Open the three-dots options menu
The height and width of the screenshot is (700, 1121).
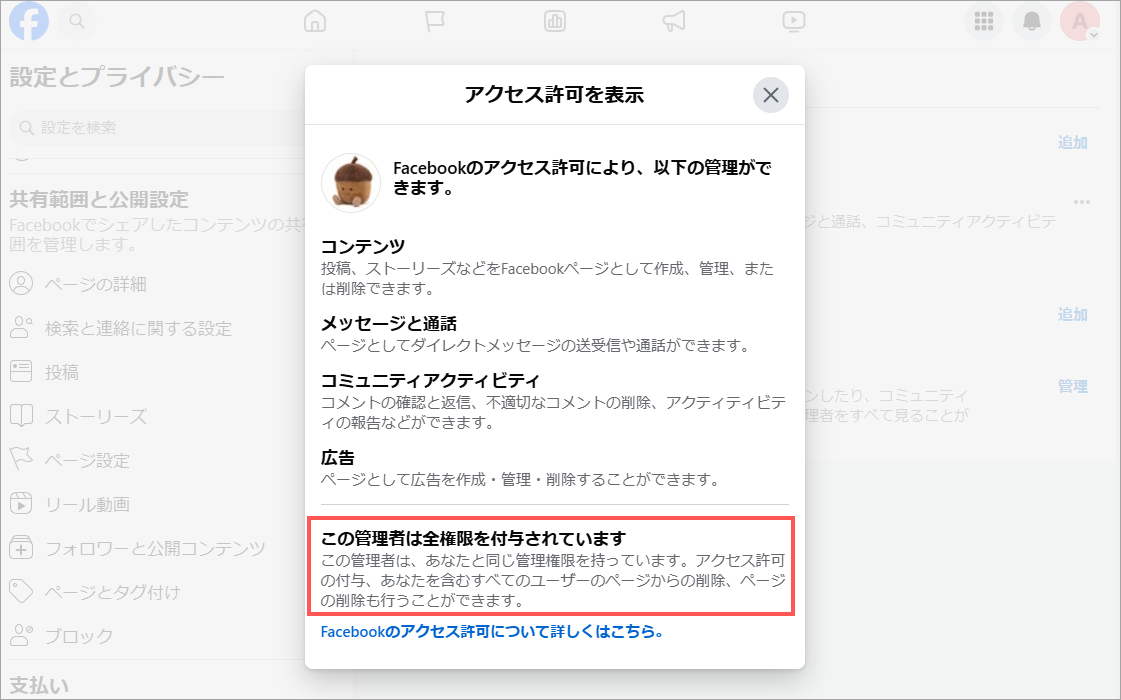[1082, 202]
